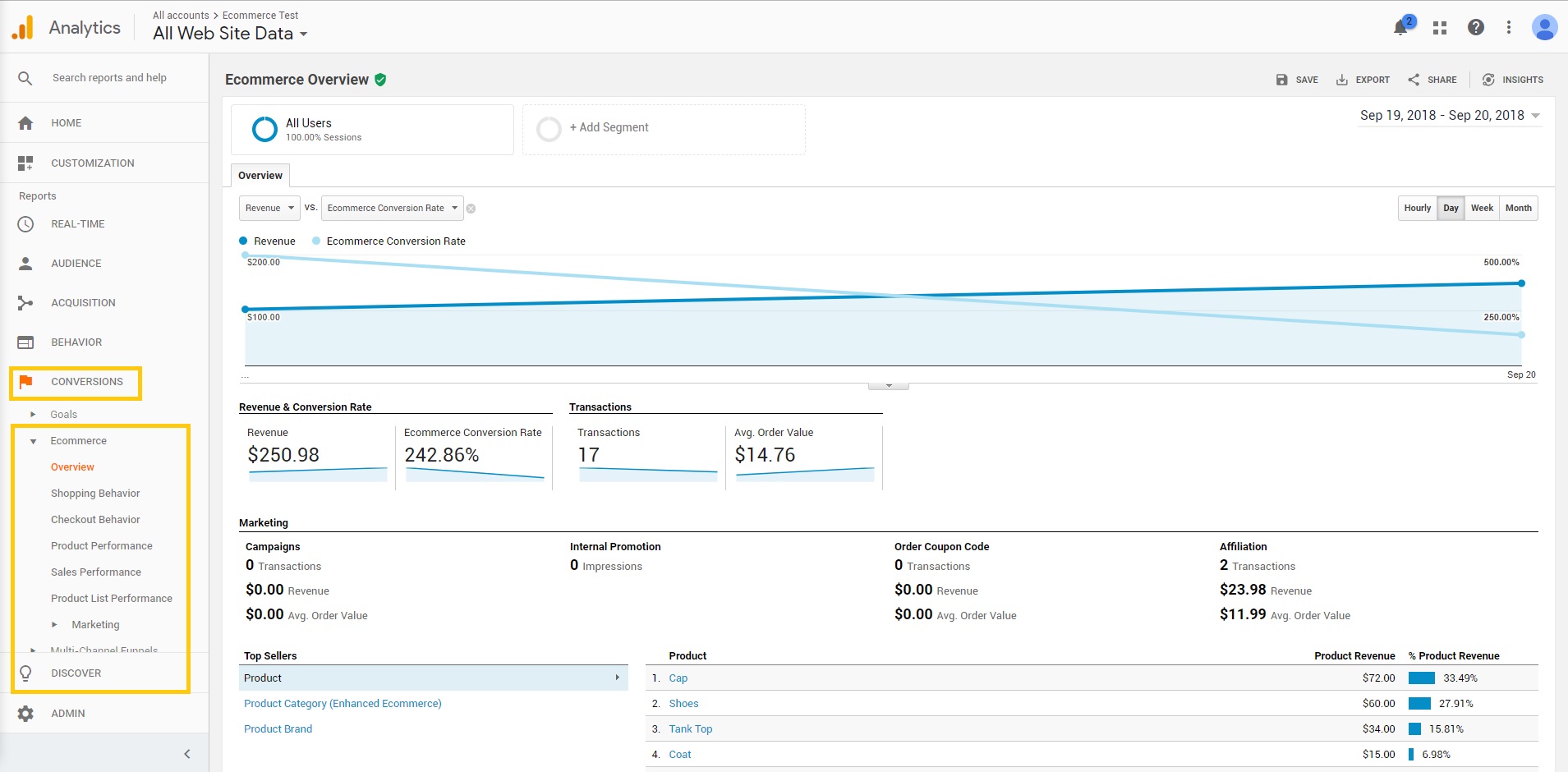Click the Home house icon
The width and height of the screenshot is (1568, 772).
click(25, 123)
